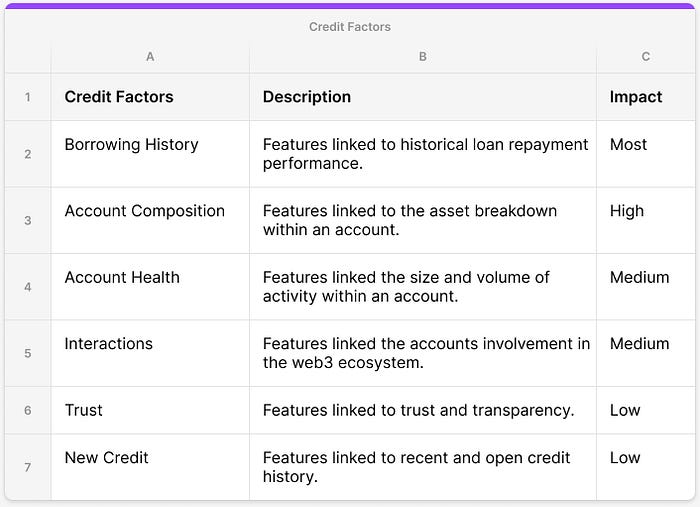Select column C header
This screenshot has width=700, height=507.
click(x=645, y=57)
